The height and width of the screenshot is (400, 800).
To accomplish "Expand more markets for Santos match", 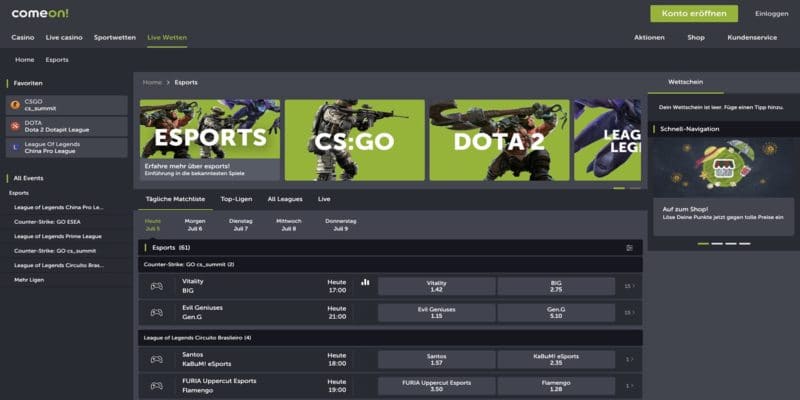I will (x=630, y=359).
